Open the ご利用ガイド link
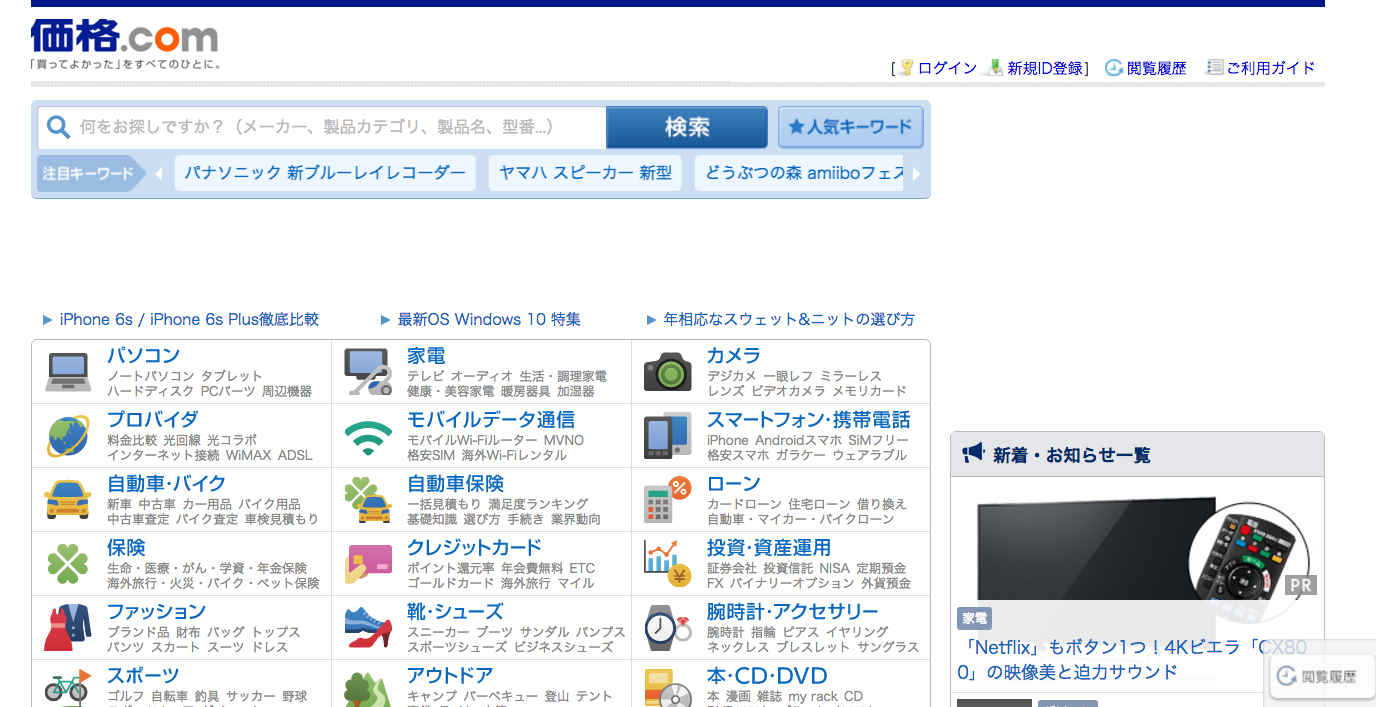This screenshot has height=707, width=1376. pyautogui.click(x=1271, y=68)
